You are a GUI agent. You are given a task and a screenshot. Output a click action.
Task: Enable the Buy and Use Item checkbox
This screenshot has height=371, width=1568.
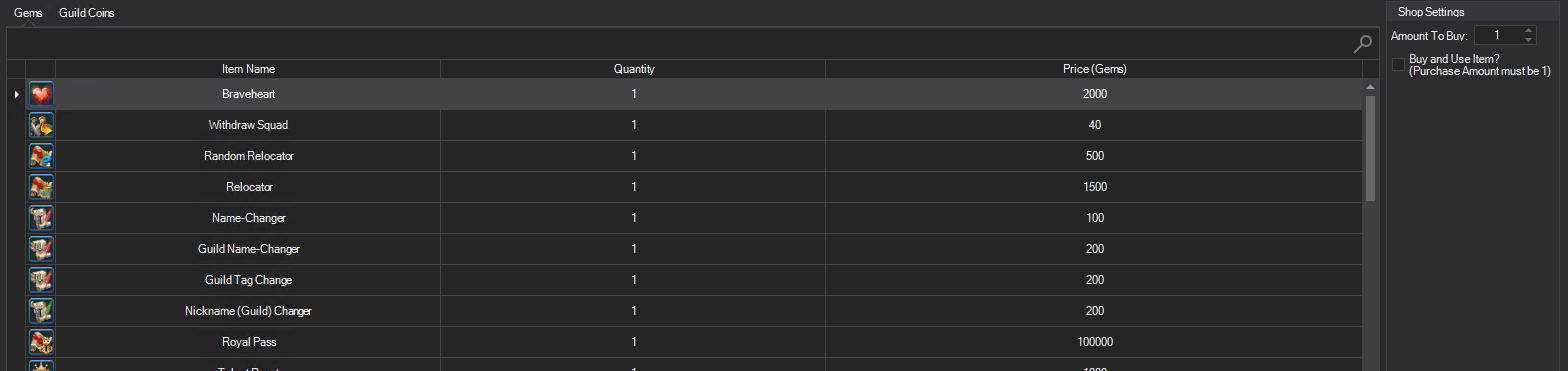coord(1398,65)
